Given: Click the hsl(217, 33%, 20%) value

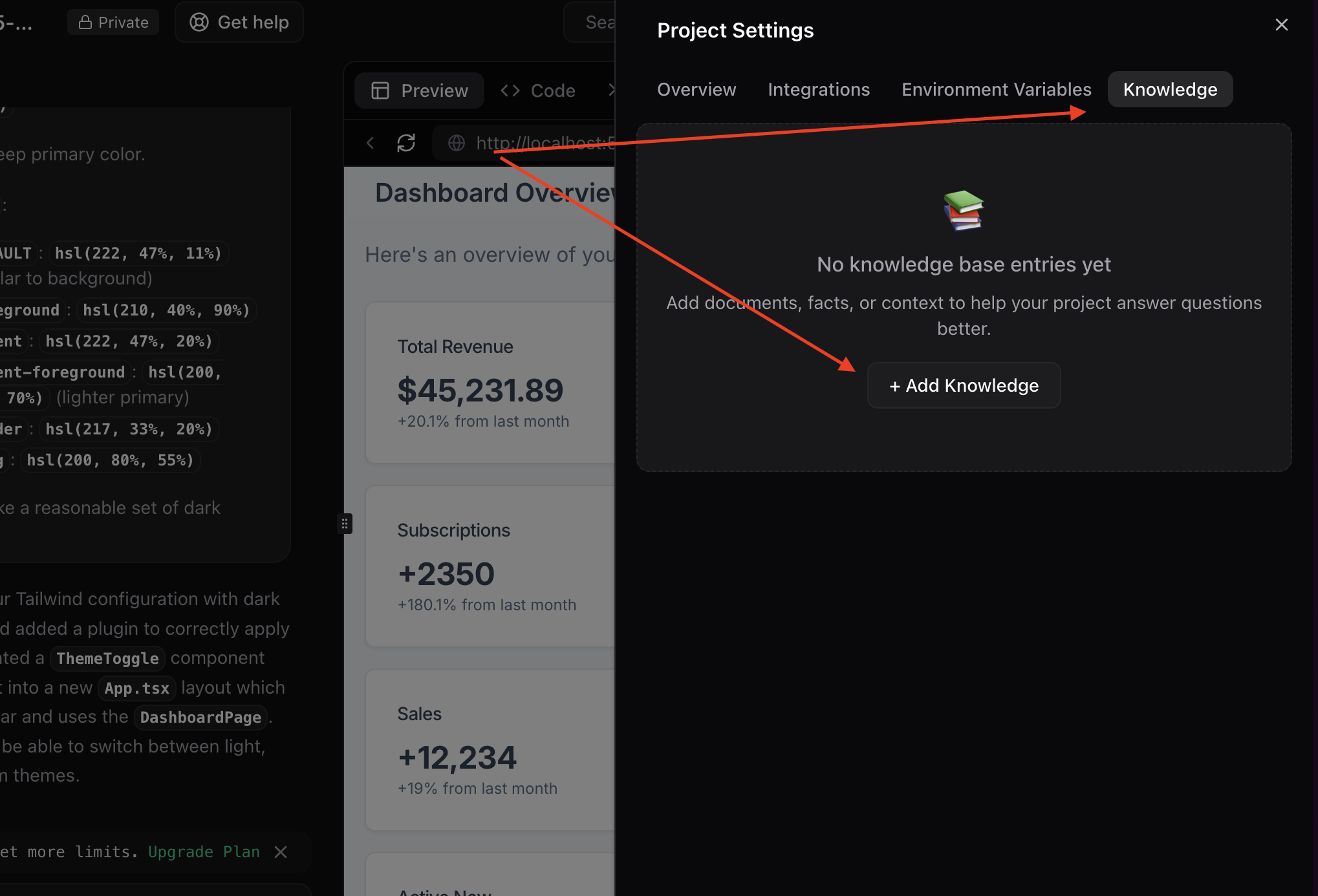Looking at the screenshot, I should pos(129,429).
